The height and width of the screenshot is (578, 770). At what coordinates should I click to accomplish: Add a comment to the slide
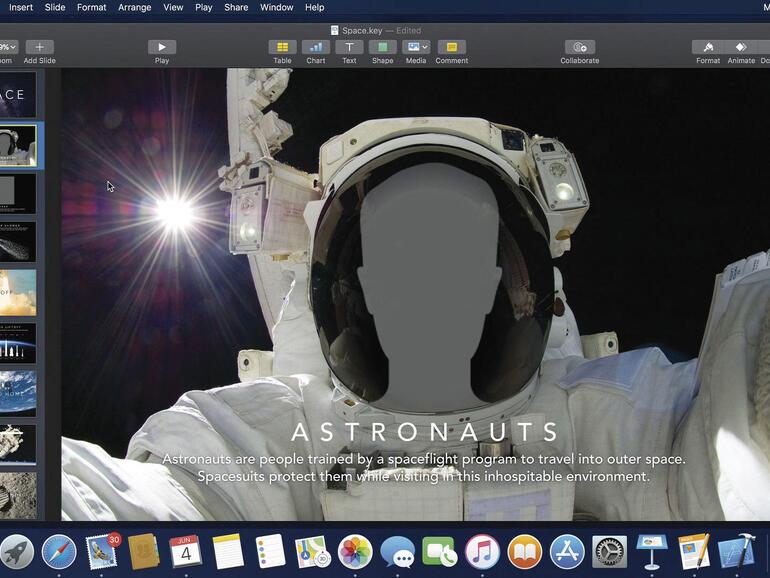[x=451, y=47]
